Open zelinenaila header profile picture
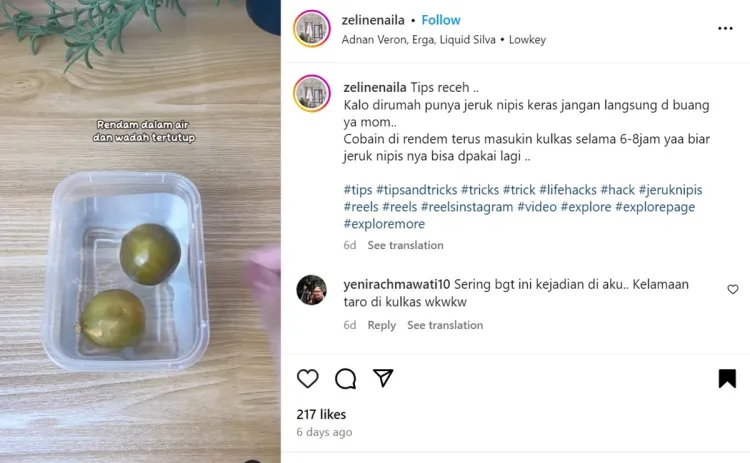The image size is (750, 463). [x=312, y=29]
